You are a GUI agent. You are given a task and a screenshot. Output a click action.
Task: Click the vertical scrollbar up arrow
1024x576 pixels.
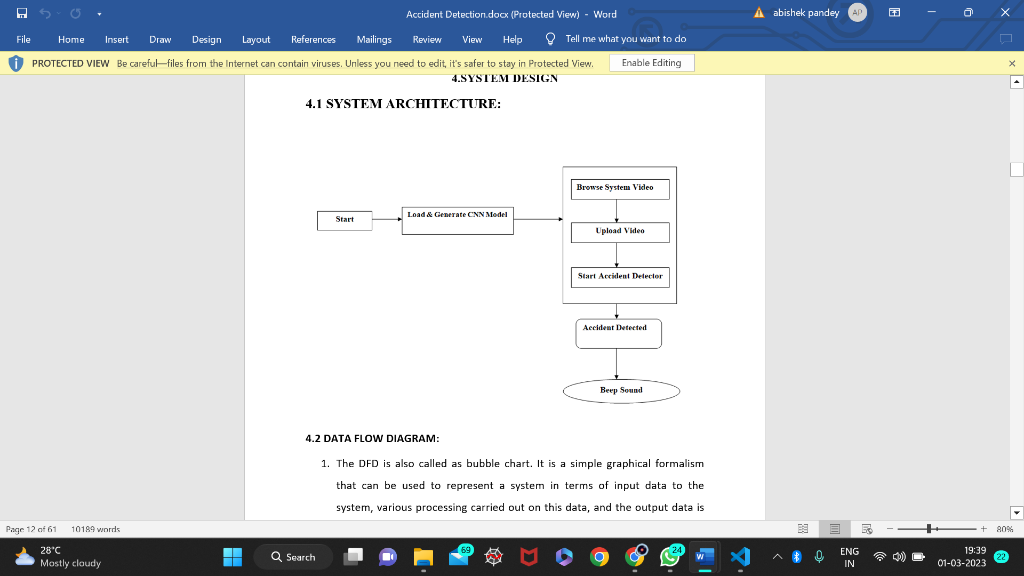(1016, 82)
